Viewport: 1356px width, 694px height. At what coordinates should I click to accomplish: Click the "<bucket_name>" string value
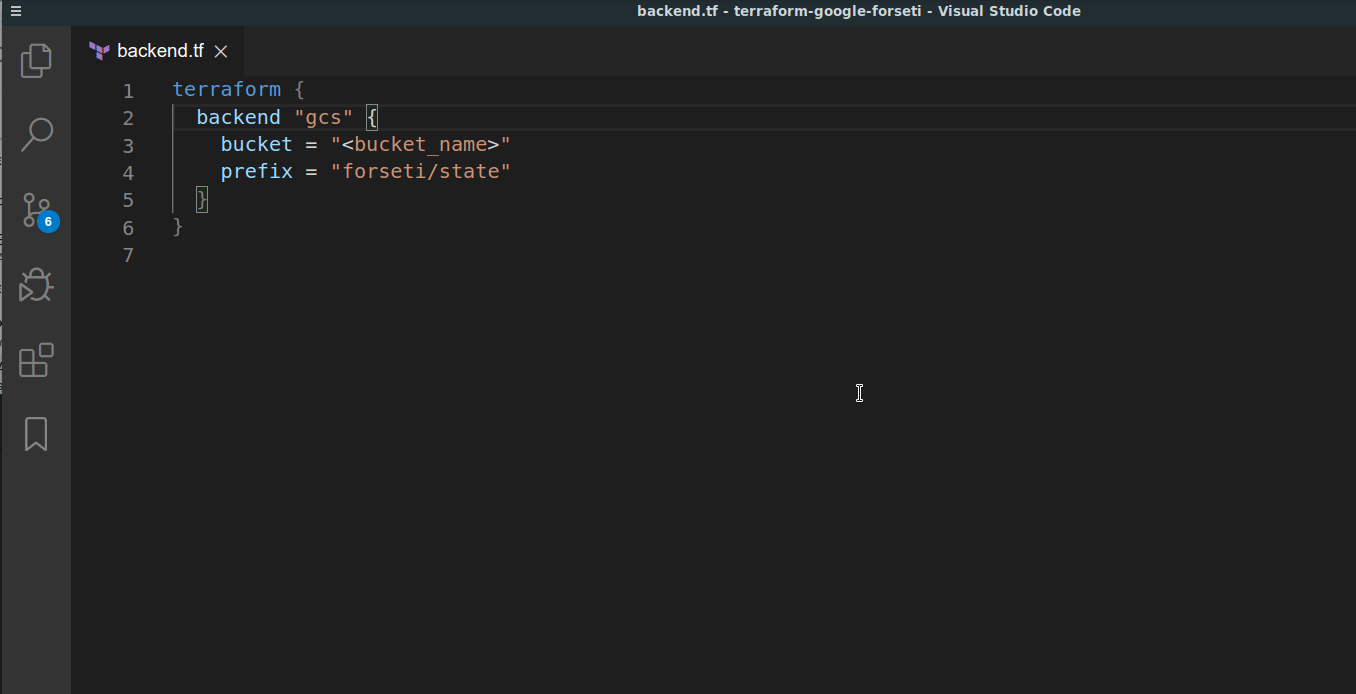(421, 144)
